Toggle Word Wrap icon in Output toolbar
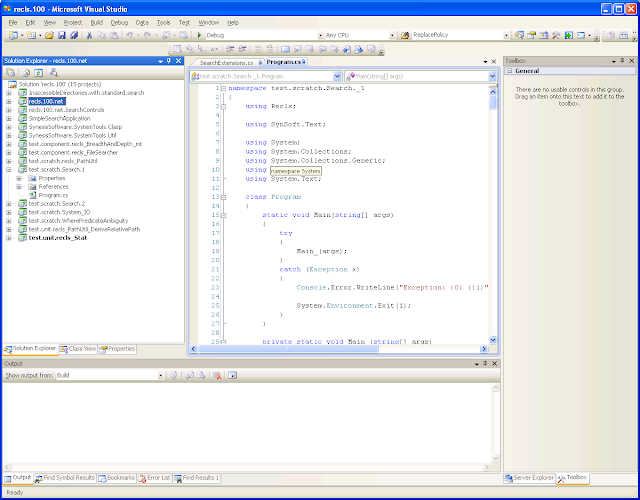This screenshot has height=500, width=640. pos(233,376)
